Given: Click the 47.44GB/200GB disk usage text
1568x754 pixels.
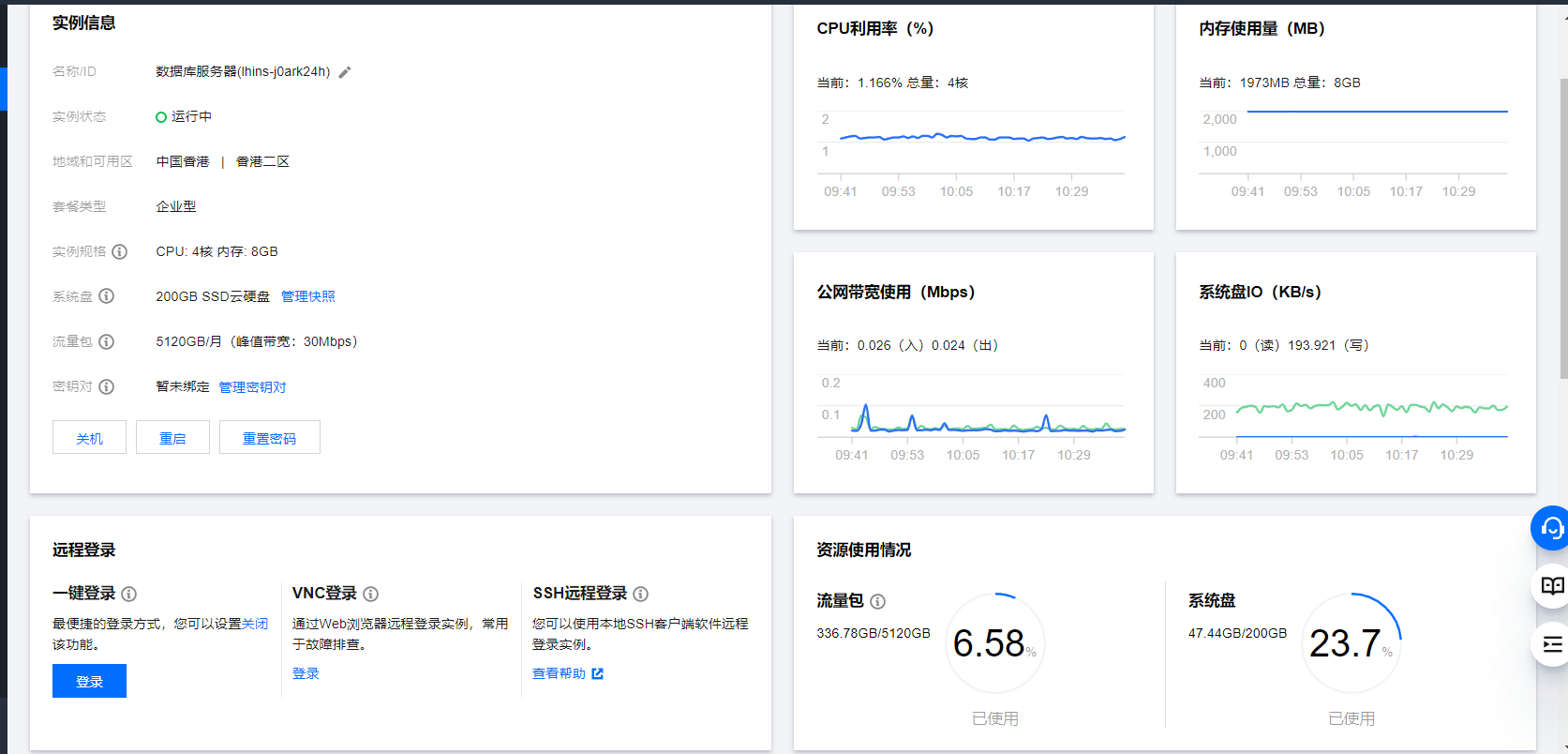Looking at the screenshot, I should (1238, 633).
